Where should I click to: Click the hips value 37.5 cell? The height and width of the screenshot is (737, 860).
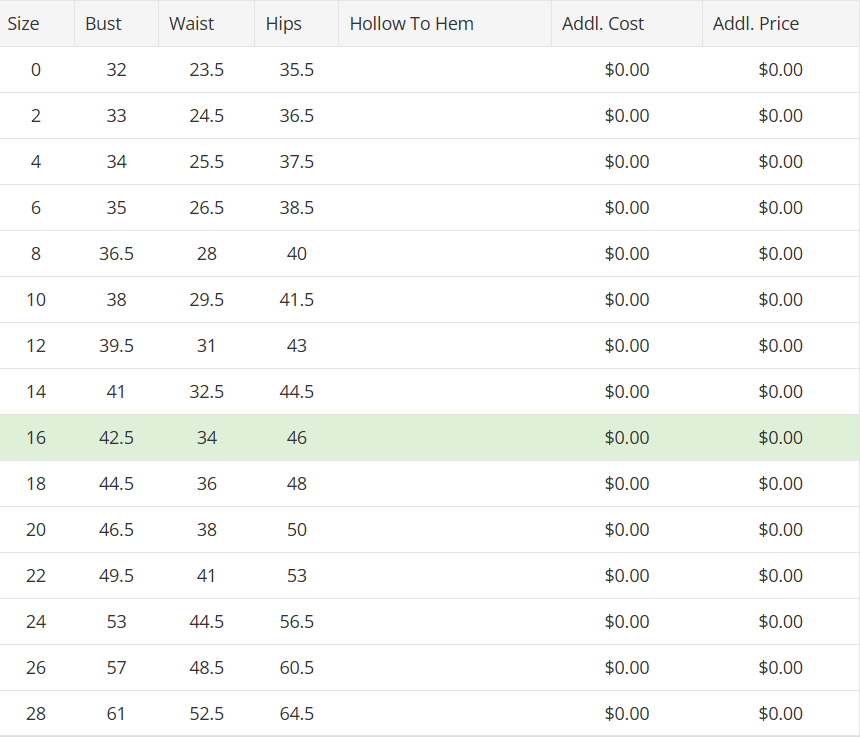pyautogui.click(x=296, y=162)
